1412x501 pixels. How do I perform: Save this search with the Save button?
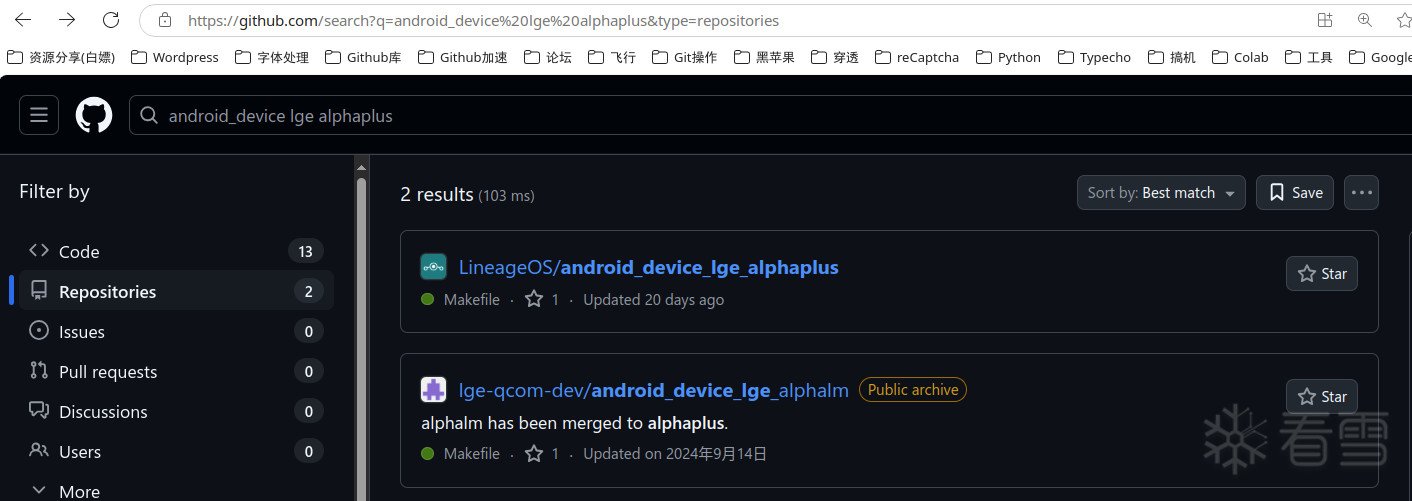click(1294, 193)
